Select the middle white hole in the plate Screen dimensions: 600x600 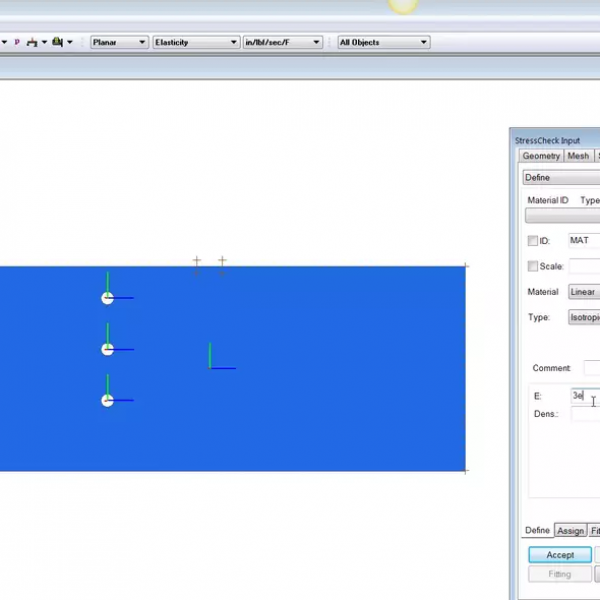108,349
